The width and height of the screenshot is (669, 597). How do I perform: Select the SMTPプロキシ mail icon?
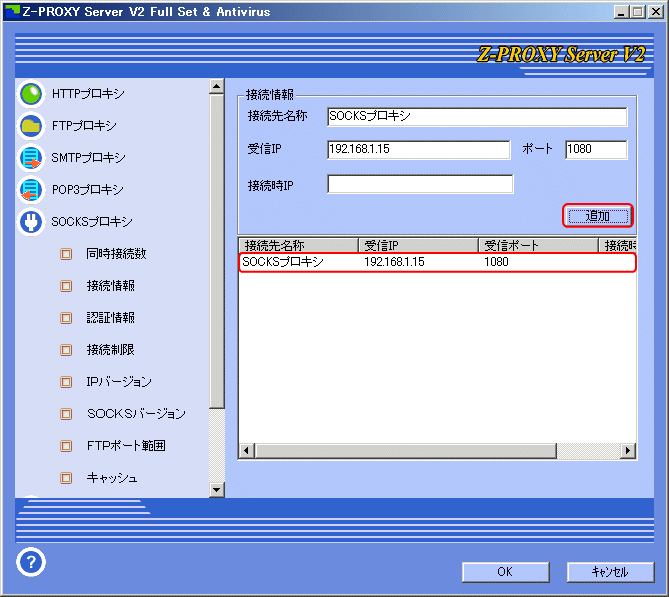(x=31, y=157)
